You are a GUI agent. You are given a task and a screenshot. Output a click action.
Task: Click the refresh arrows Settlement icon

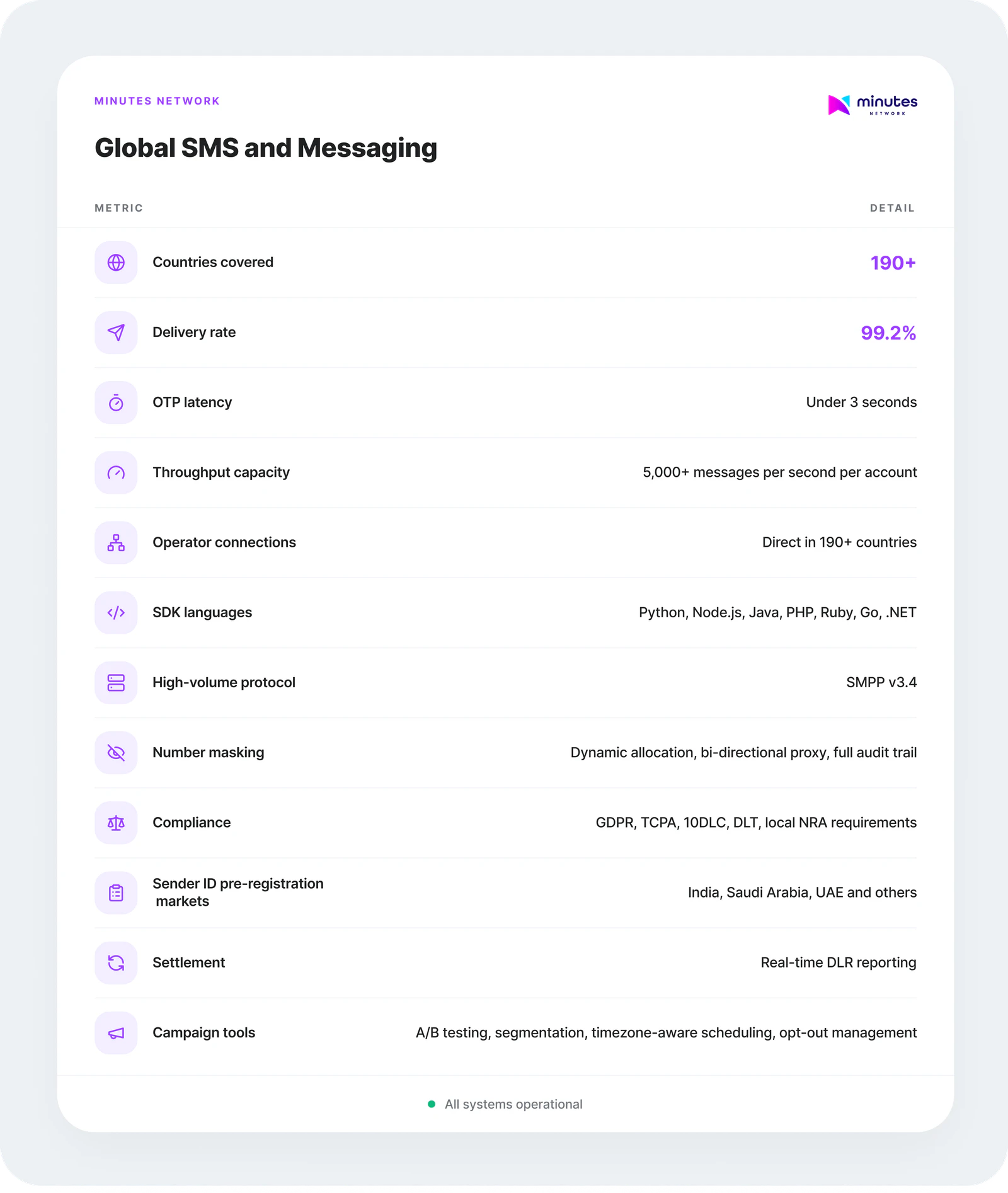(116, 962)
